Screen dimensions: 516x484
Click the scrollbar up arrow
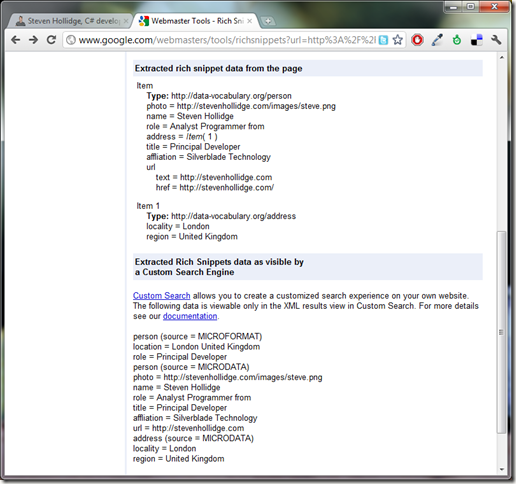(502, 58)
